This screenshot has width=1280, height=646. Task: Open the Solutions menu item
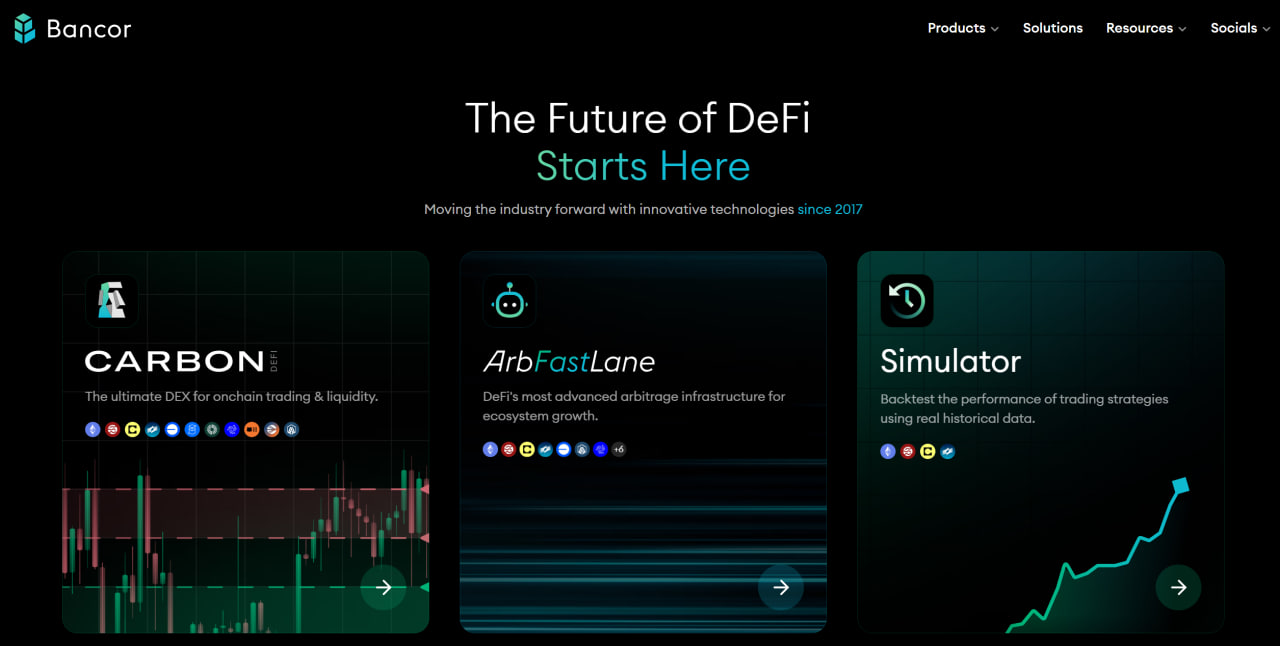point(1053,28)
